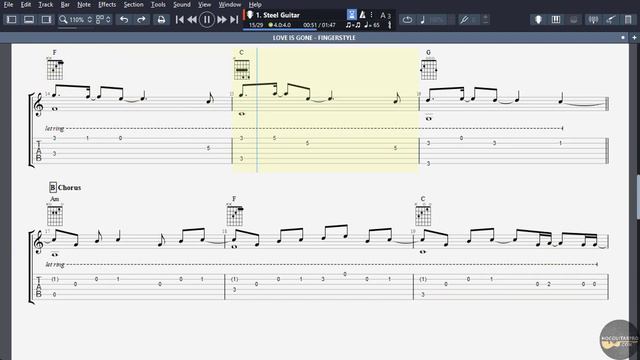Select the LOVE IS GONE - FINGERSTYLE tab

coord(314,38)
